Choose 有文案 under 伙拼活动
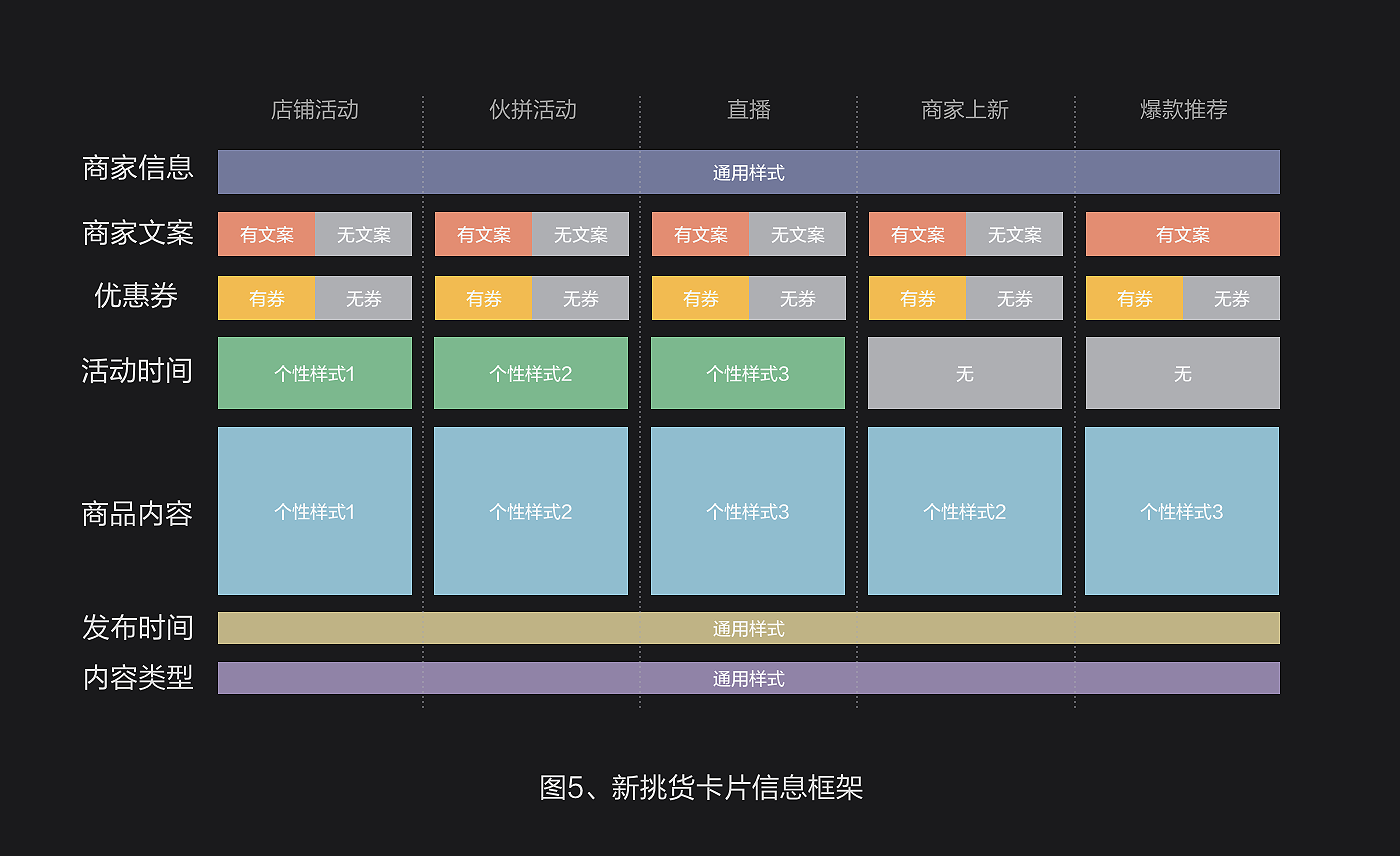 coord(484,234)
